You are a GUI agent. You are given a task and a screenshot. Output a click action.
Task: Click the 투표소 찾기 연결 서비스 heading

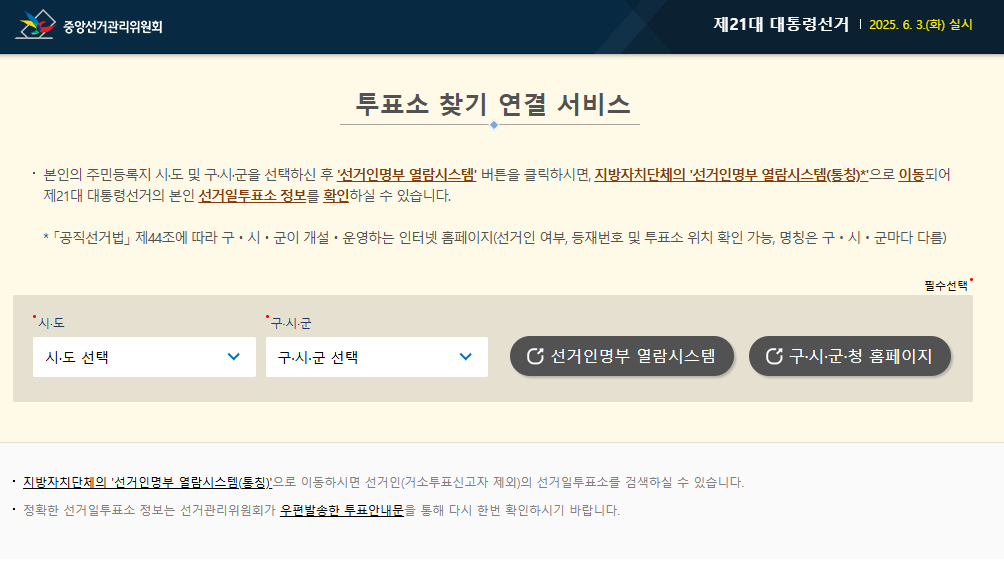pos(493,104)
